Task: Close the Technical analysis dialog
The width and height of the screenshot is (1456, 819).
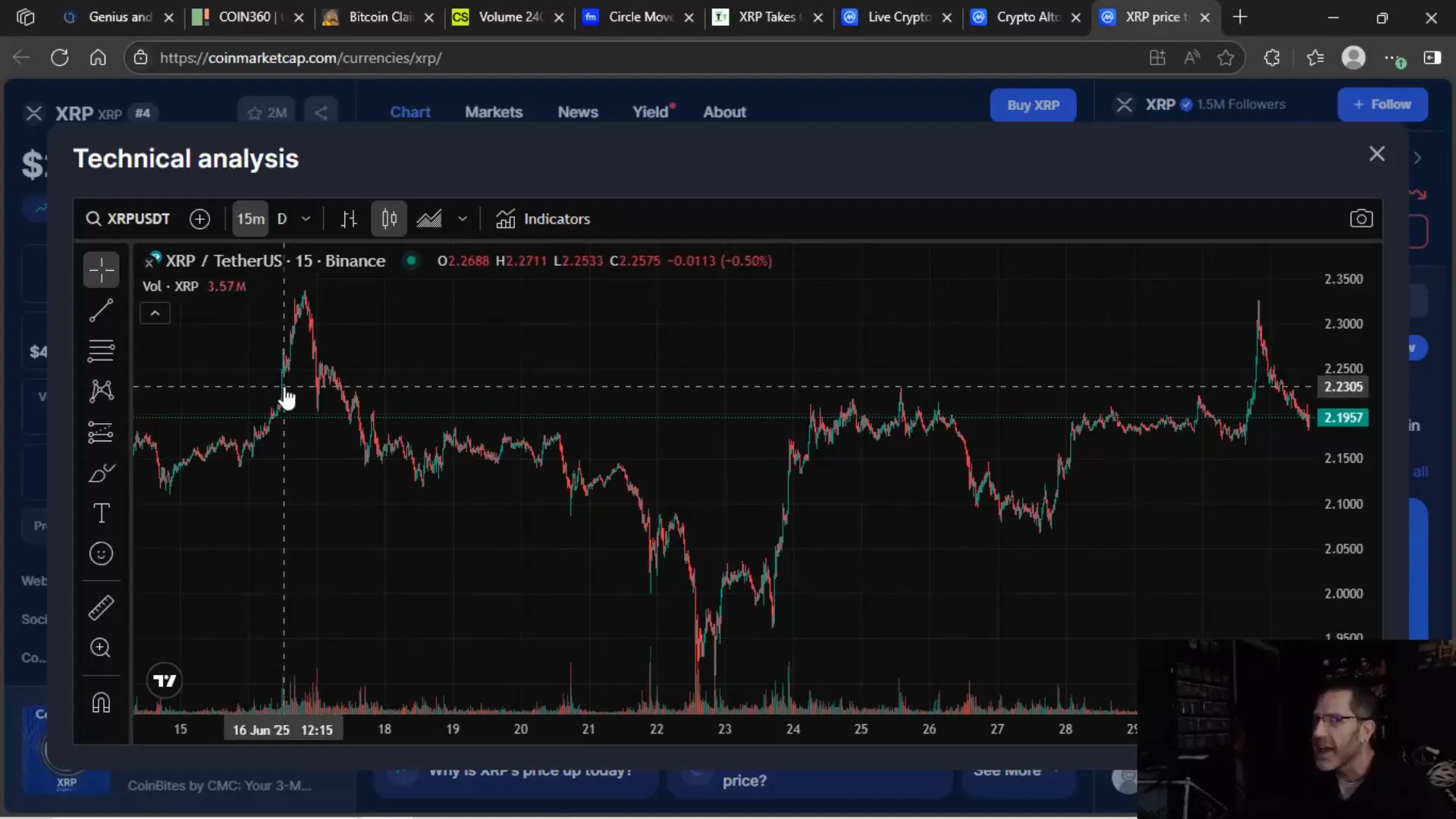Action: [x=1377, y=154]
